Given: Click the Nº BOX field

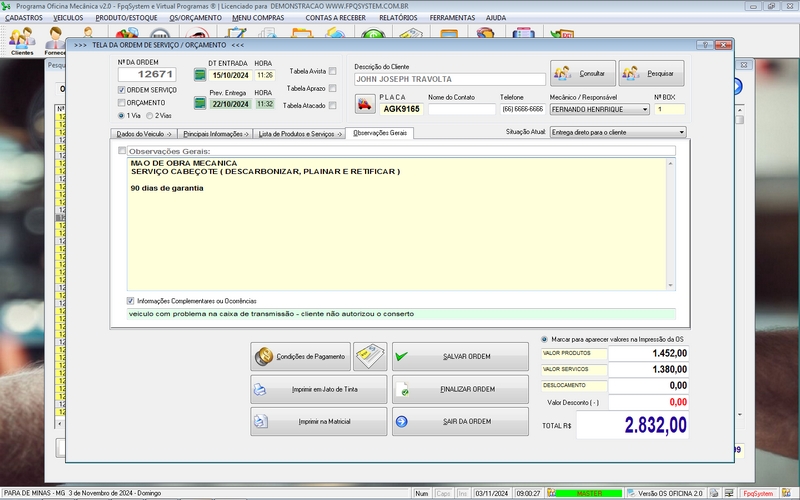Looking at the screenshot, I should coord(669,109).
